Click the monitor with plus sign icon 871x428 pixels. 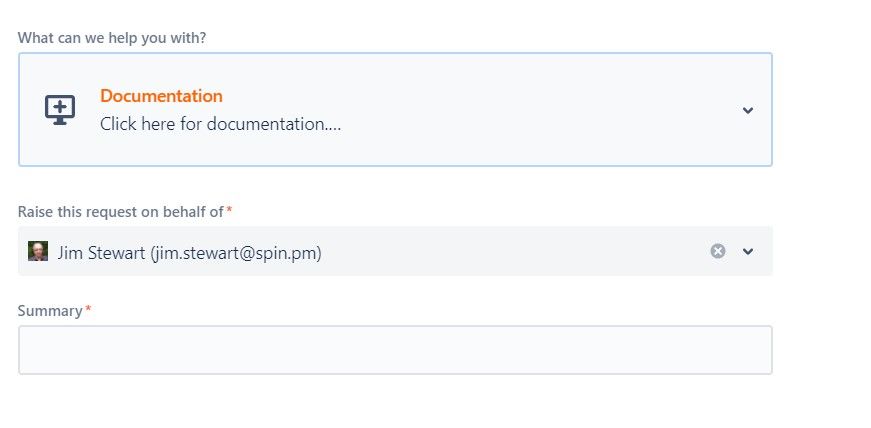click(x=60, y=110)
